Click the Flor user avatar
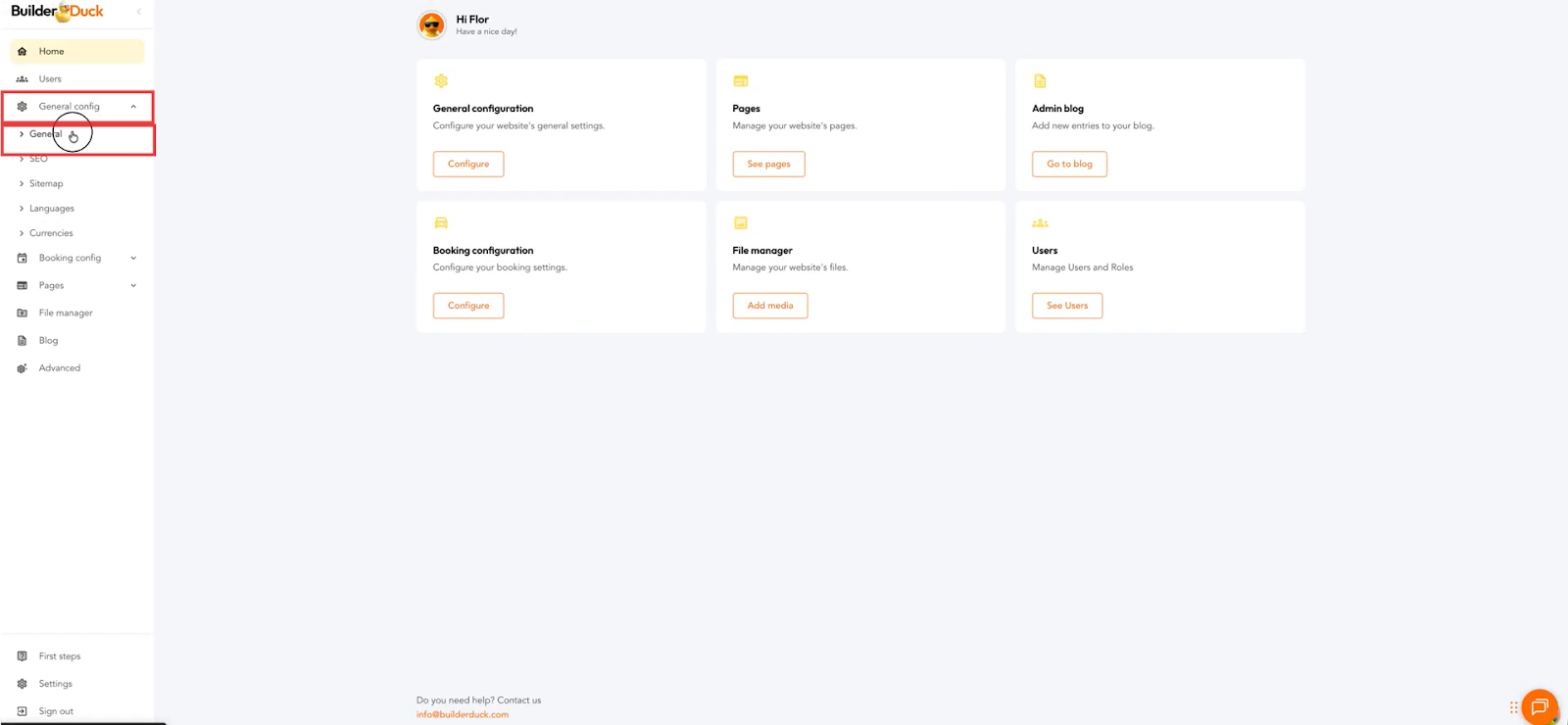 pos(431,24)
